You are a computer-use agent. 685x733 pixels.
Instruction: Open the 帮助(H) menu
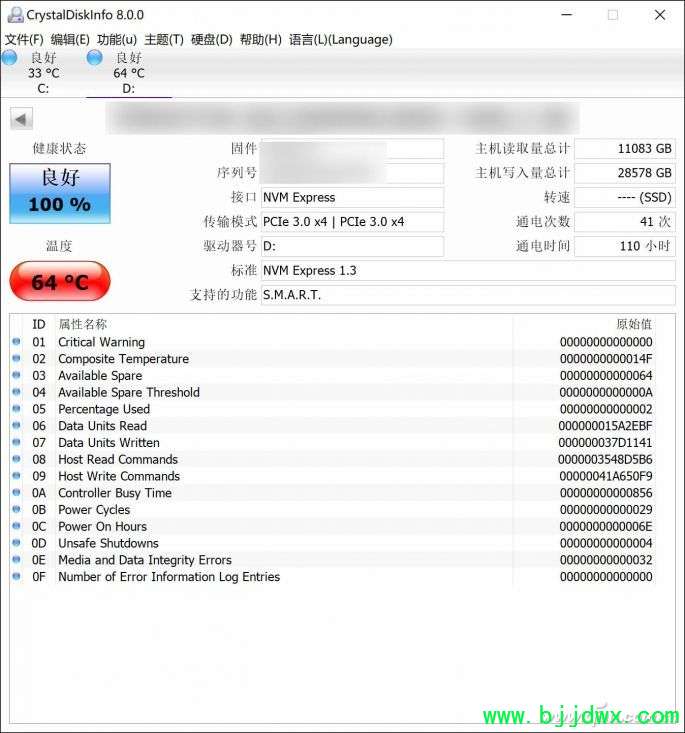tap(260, 40)
